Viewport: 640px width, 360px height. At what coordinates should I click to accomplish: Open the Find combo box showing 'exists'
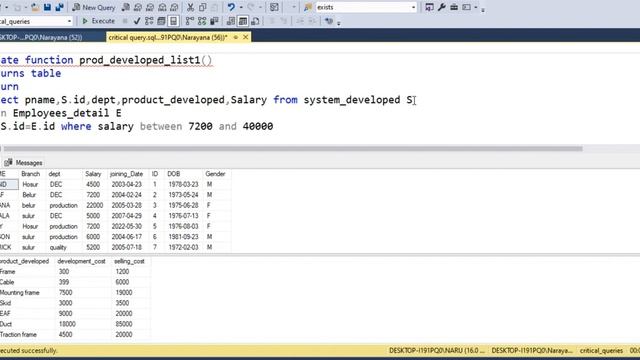click(x=366, y=7)
